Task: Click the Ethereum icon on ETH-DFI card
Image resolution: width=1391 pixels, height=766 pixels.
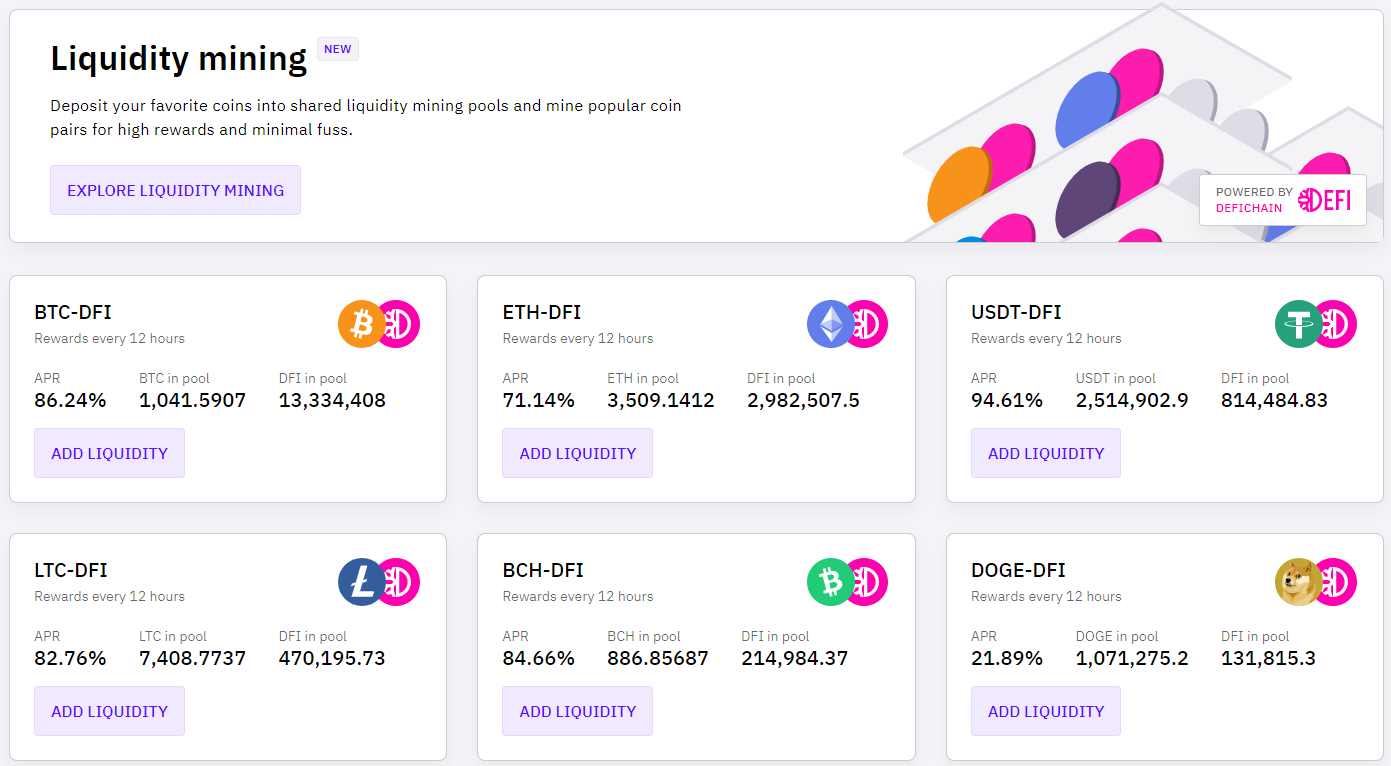Action: tap(829, 324)
